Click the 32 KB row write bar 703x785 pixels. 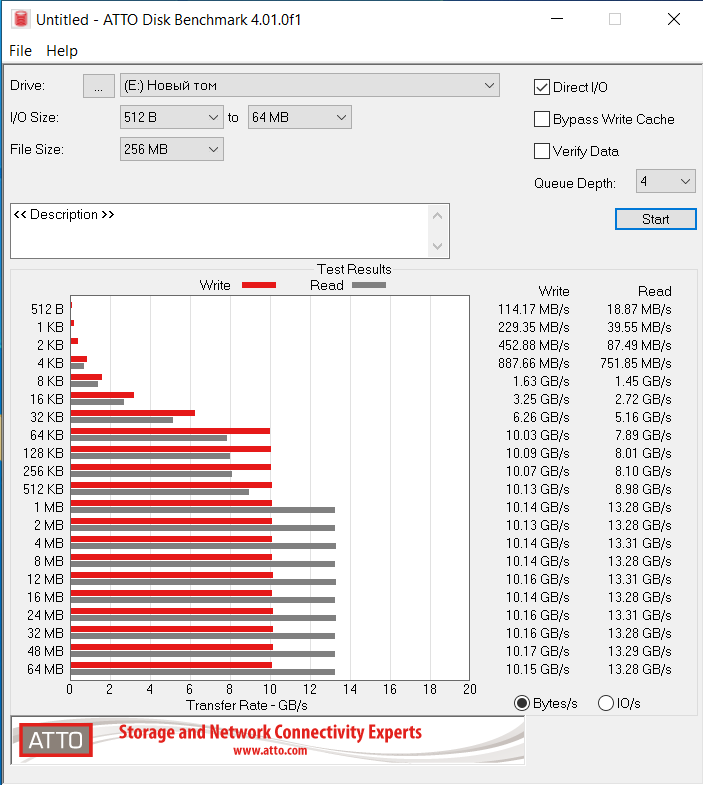(x=133, y=413)
